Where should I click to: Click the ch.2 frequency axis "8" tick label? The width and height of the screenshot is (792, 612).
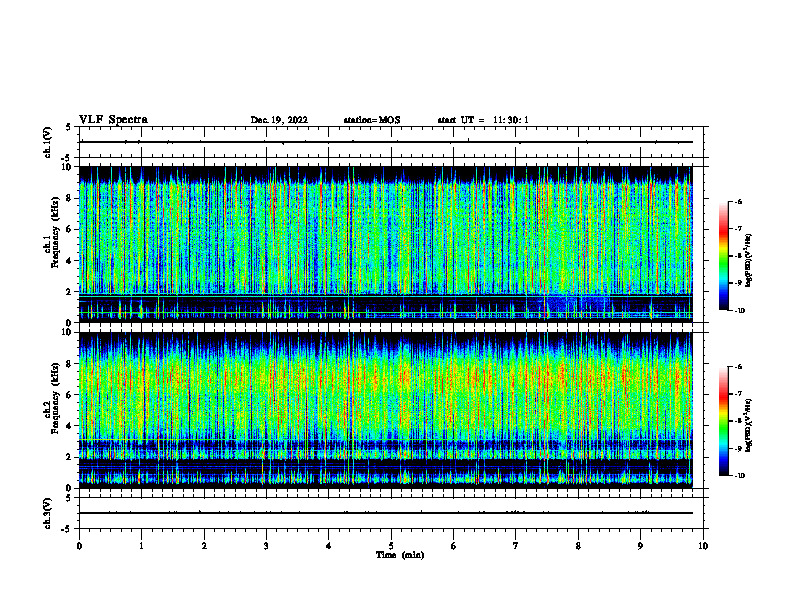tap(69, 364)
